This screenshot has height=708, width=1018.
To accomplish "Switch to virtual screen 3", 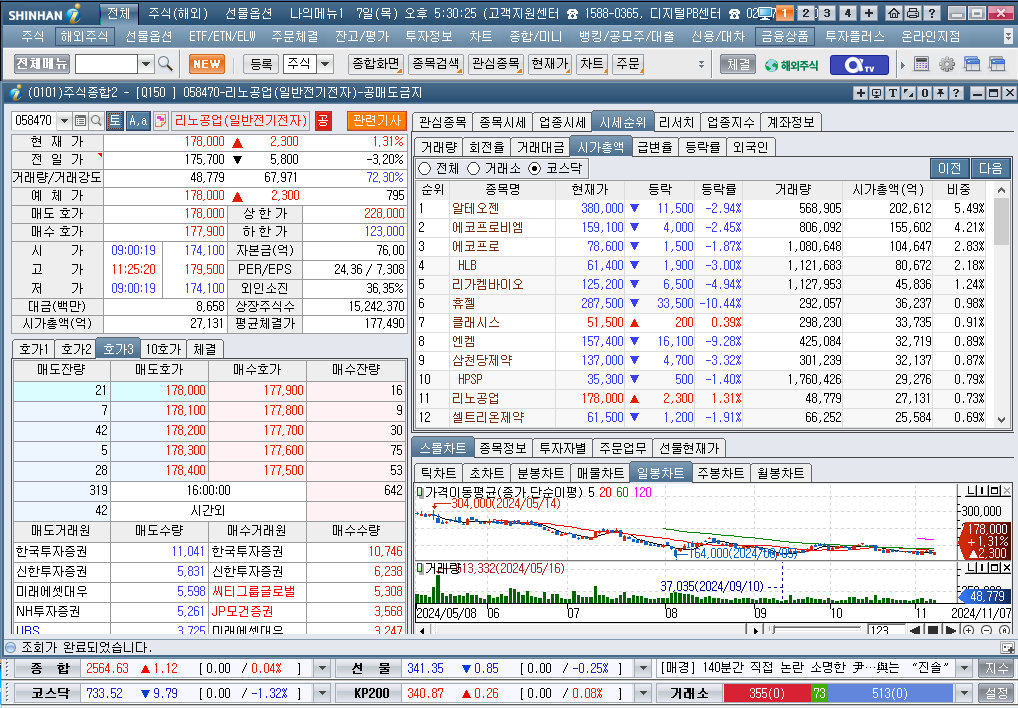I will [826, 13].
